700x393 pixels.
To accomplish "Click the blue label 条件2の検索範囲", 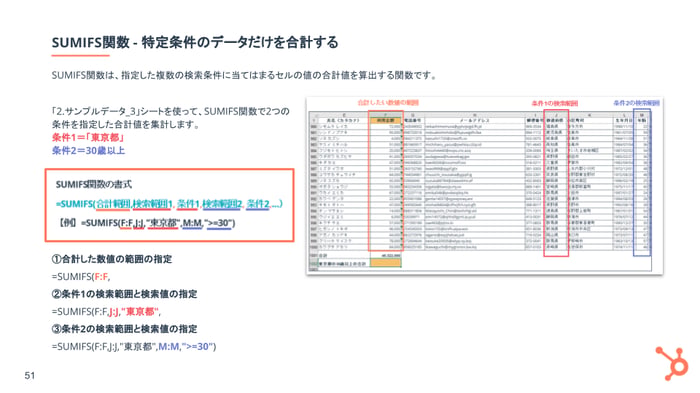I will [636, 103].
